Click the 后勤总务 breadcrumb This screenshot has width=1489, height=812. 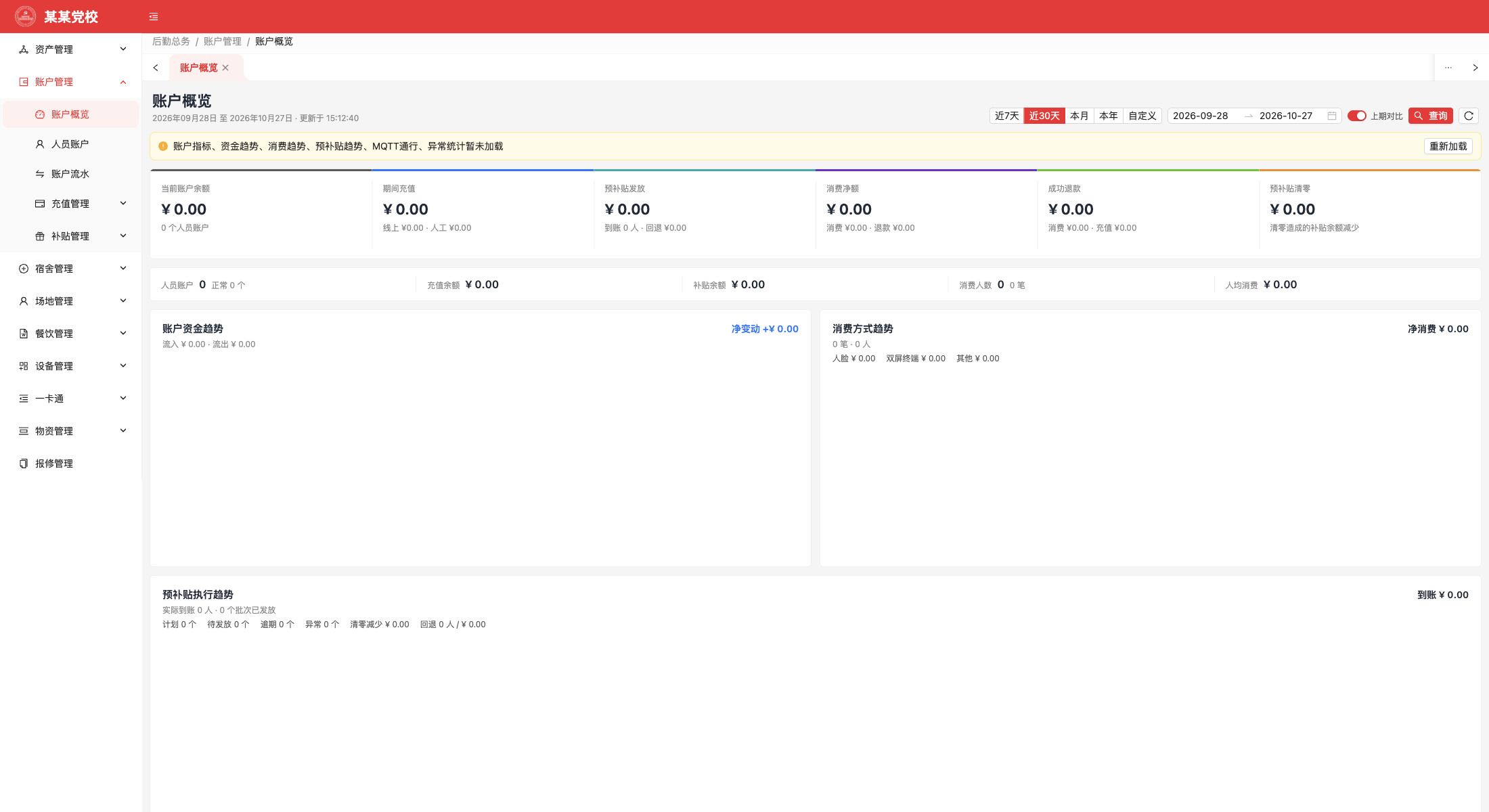171,41
